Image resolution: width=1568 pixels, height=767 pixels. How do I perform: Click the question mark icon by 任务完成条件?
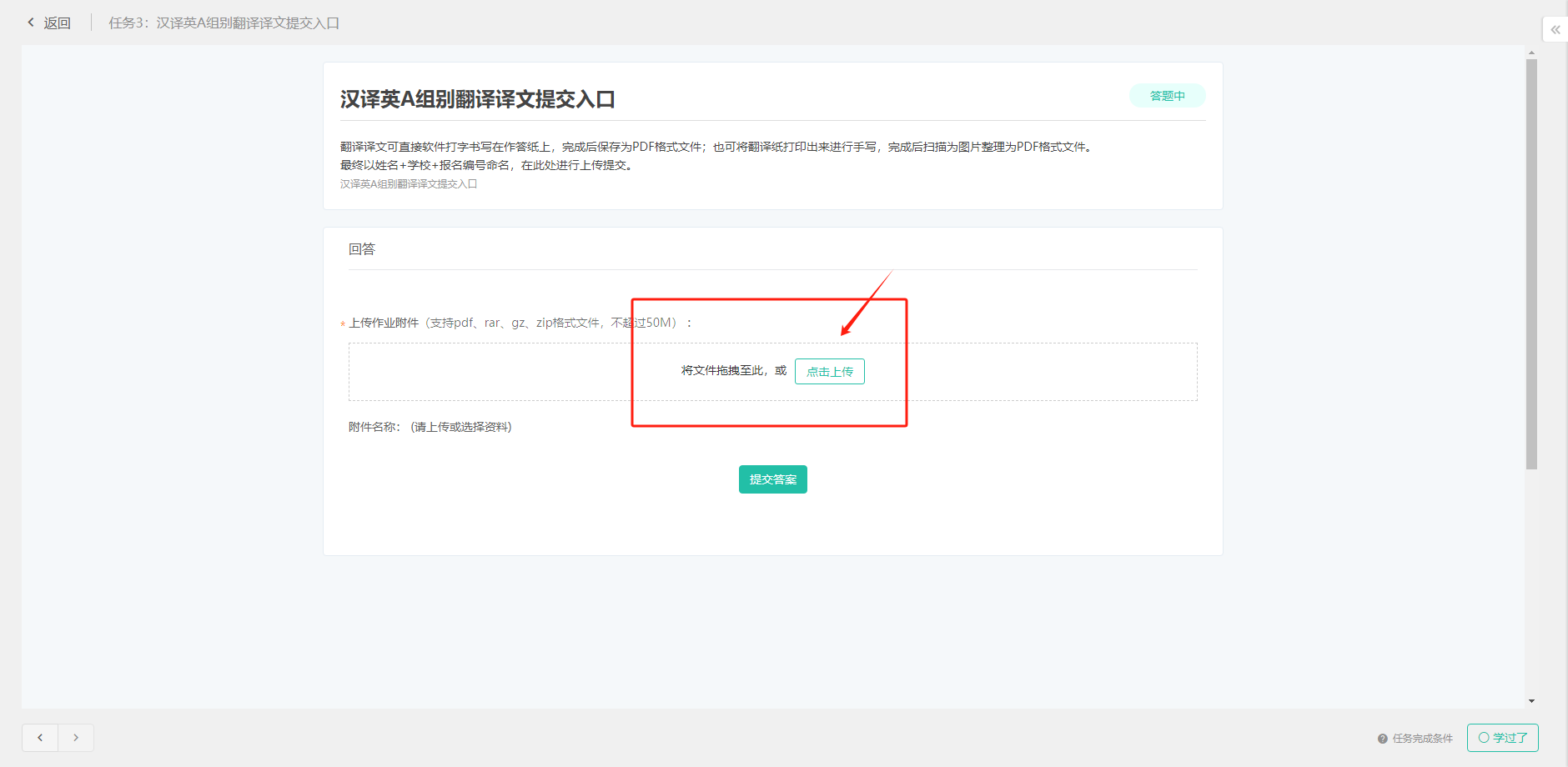click(1382, 739)
